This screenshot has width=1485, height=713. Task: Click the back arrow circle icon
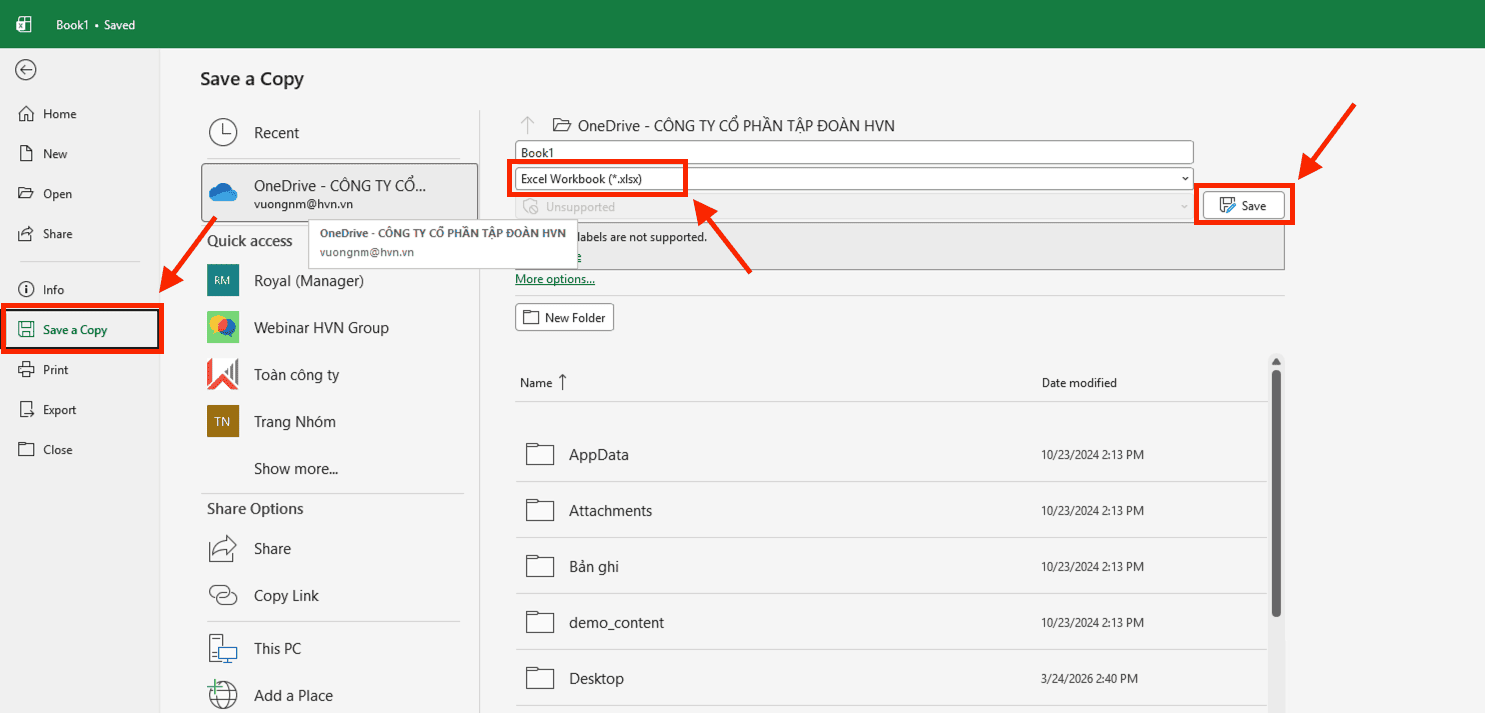26,69
